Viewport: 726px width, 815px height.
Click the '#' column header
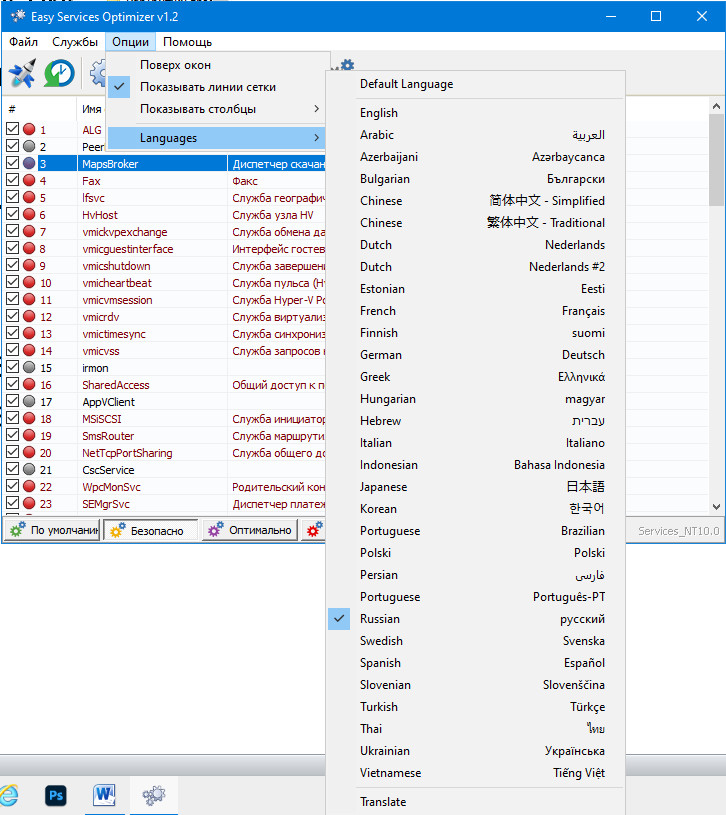[x=39, y=109]
